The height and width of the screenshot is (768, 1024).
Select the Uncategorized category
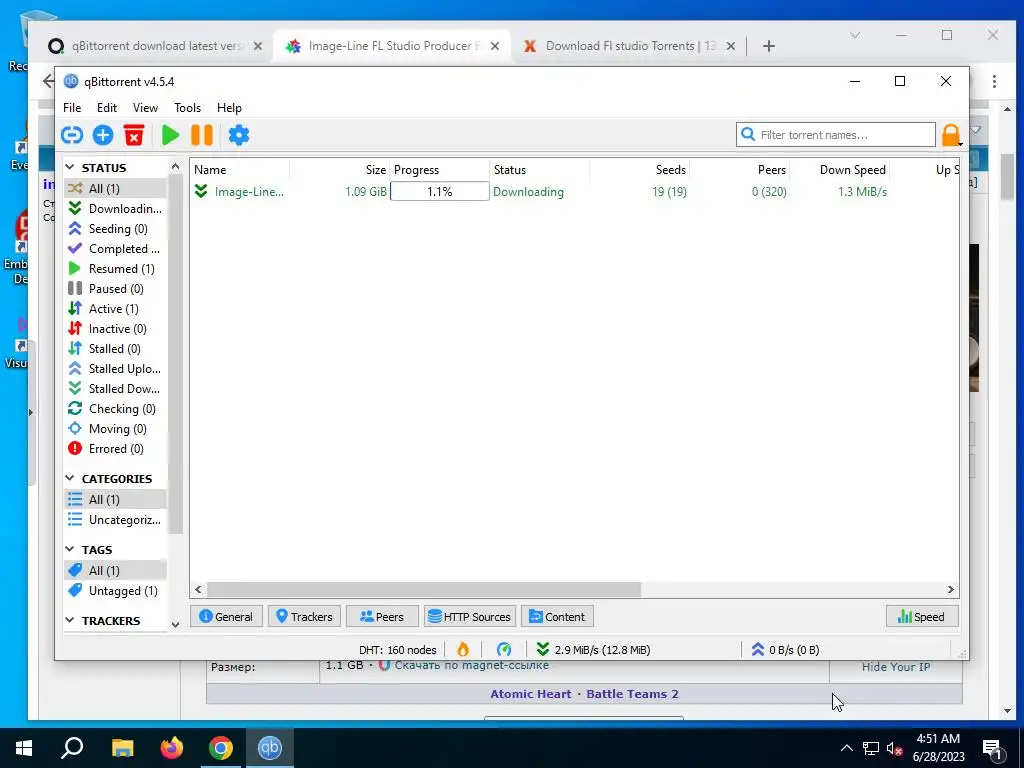tap(115, 520)
